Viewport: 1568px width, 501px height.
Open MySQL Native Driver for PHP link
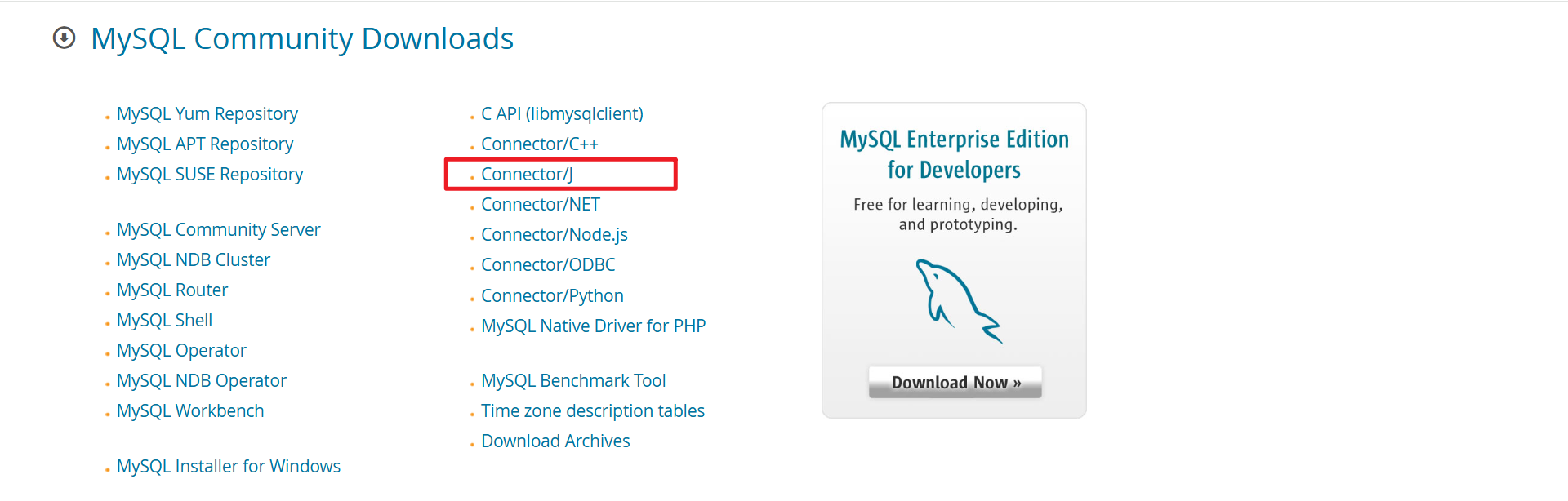pos(594,326)
